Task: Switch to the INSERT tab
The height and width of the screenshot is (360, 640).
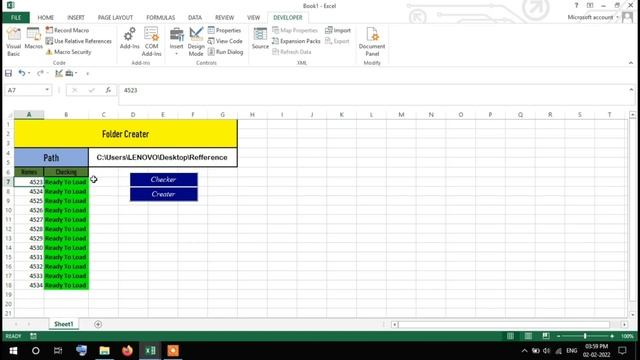Action: (x=76, y=18)
